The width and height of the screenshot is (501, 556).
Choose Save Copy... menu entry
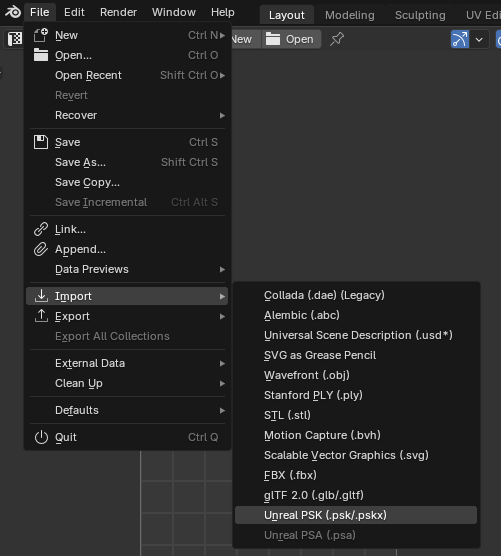pyautogui.click(x=127, y=182)
